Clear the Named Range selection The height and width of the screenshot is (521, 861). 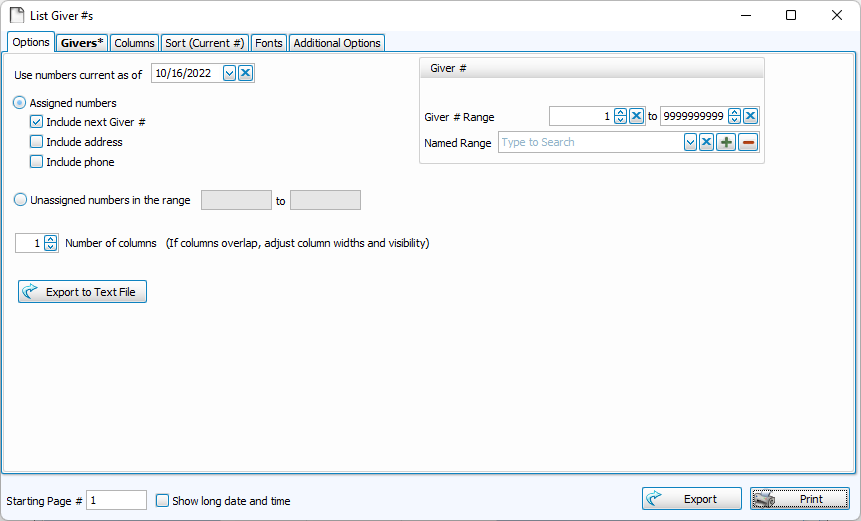click(x=706, y=143)
